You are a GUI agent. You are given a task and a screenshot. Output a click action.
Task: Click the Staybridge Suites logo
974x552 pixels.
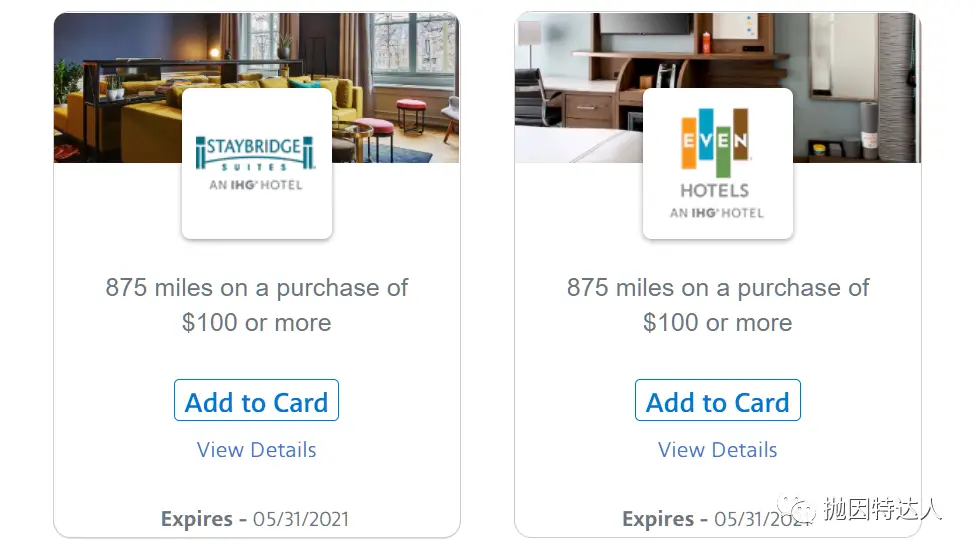(256, 153)
